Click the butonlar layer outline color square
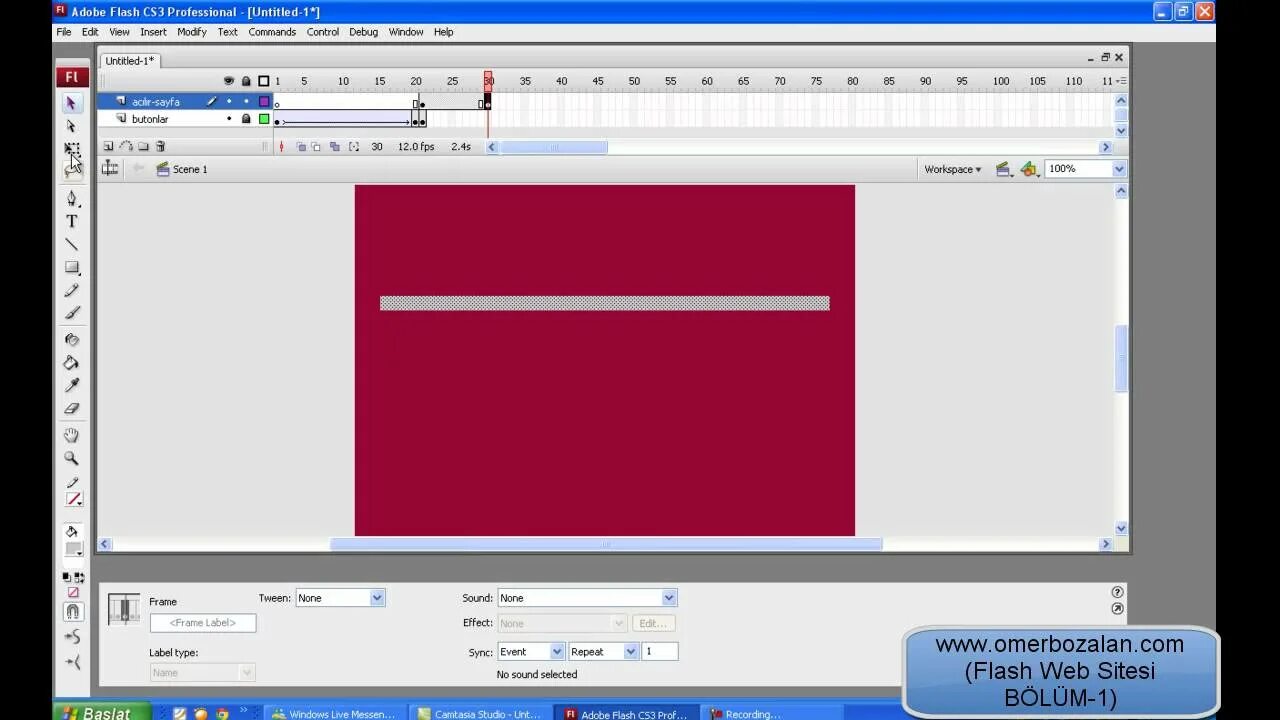The image size is (1280, 720). click(x=263, y=119)
